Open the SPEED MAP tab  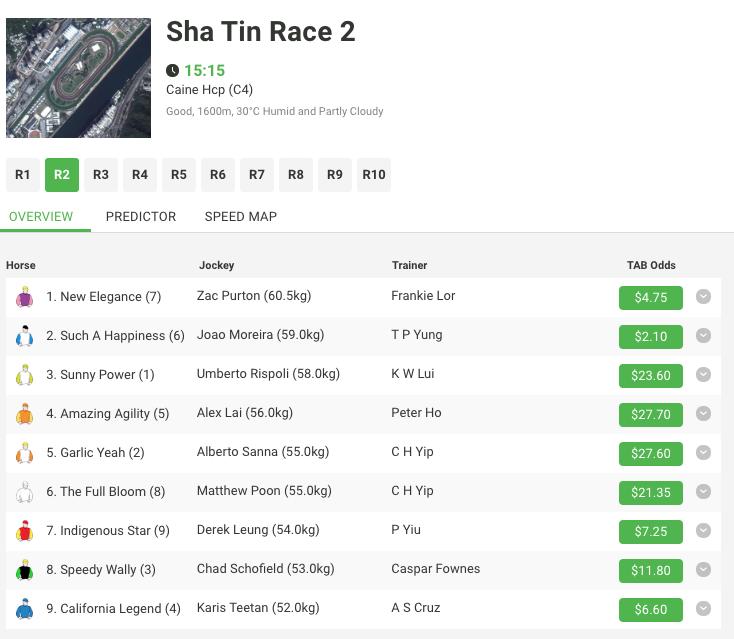coord(241,216)
